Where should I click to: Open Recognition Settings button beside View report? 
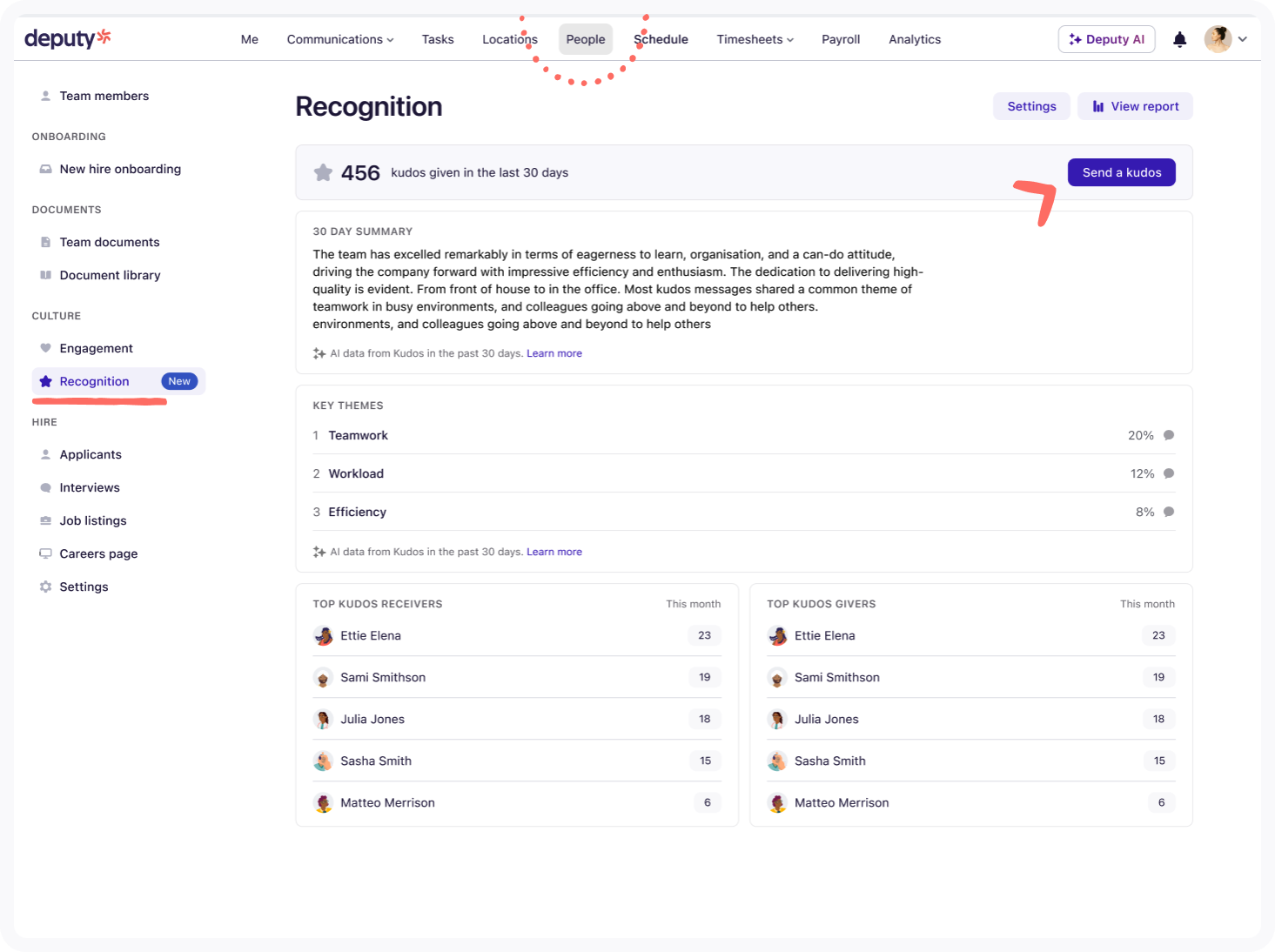tap(1031, 106)
